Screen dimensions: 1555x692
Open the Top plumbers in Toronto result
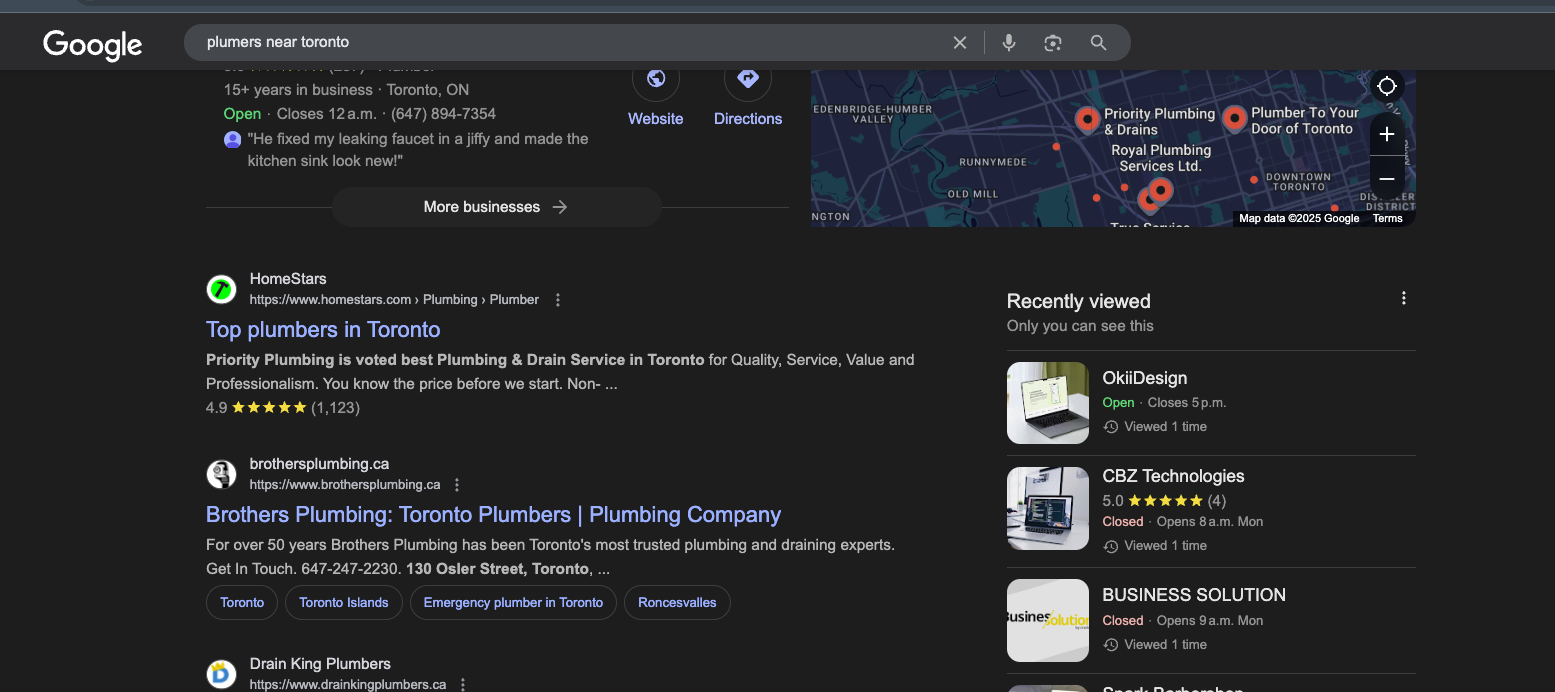pos(323,330)
